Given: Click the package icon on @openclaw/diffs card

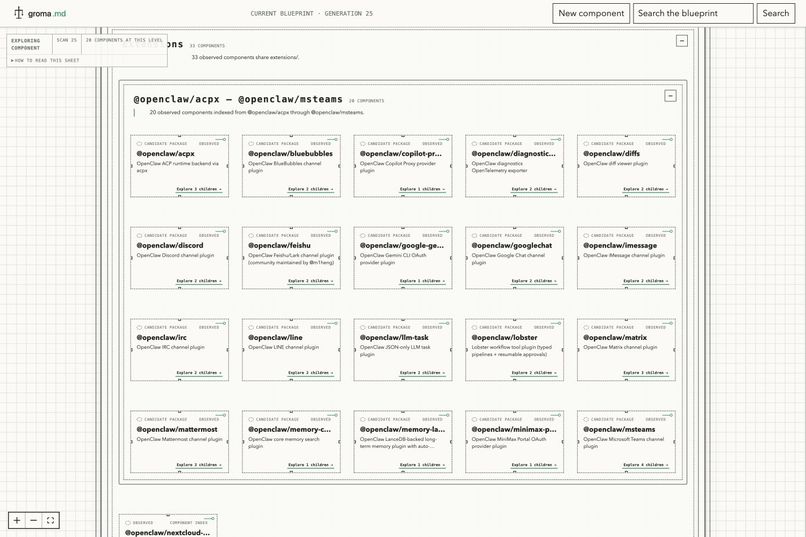Looking at the screenshot, I should (586, 144).
